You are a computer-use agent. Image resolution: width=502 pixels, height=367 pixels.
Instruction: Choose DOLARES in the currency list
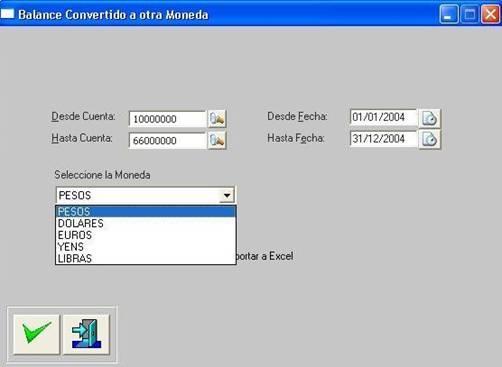[146, 223]
